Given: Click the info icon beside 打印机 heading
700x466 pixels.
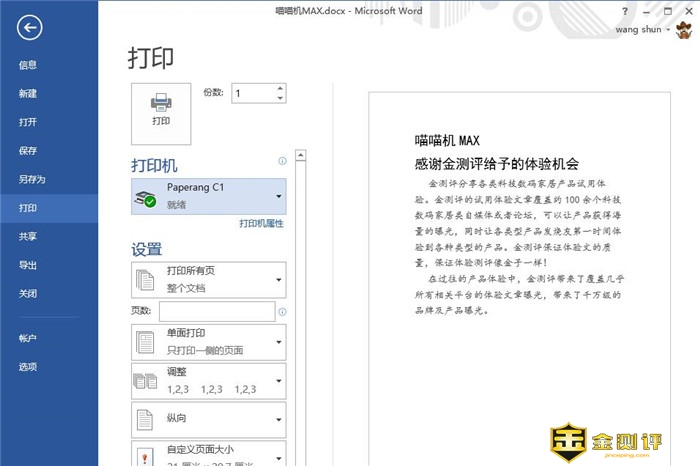Looking at the screenshot, I should [283, 161].
